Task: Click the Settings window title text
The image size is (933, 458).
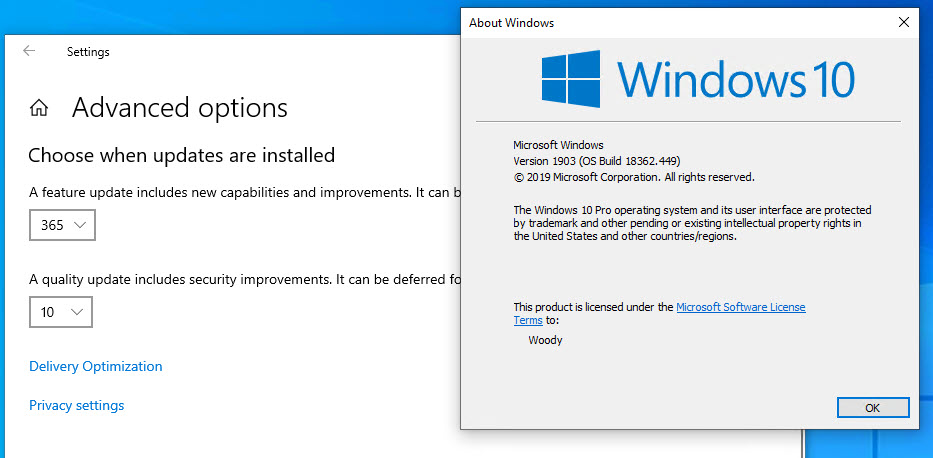Action: [88, 52]
